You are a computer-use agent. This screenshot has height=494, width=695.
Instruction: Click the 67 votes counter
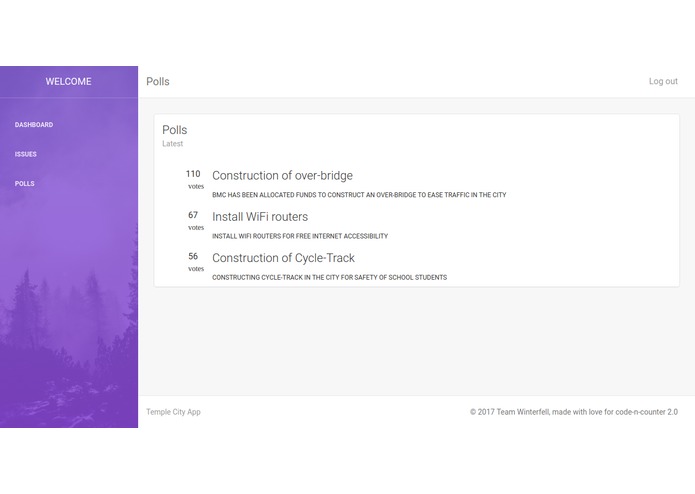[x=195, y=220]
